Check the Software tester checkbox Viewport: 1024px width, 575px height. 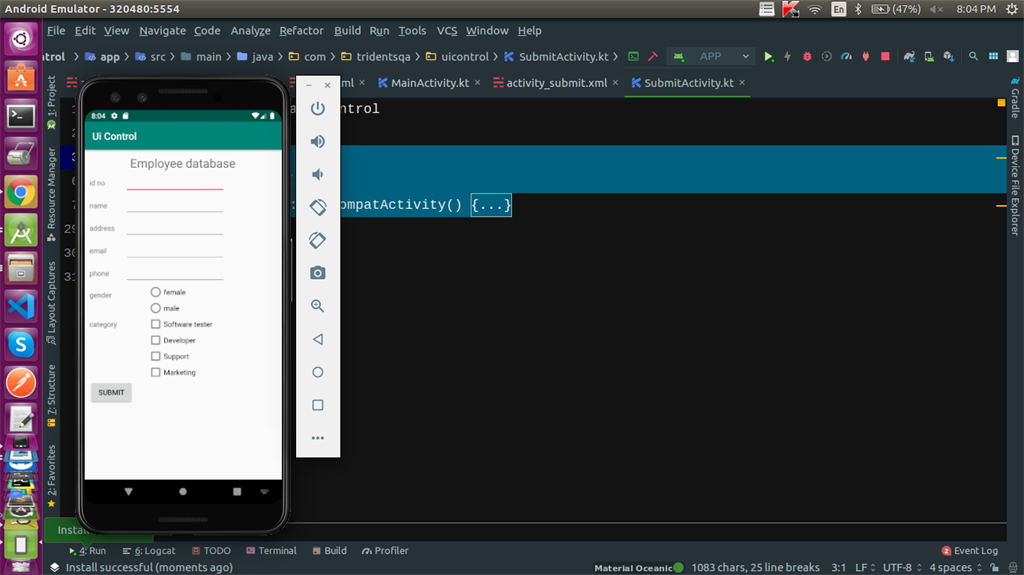[x=155, y=324]
